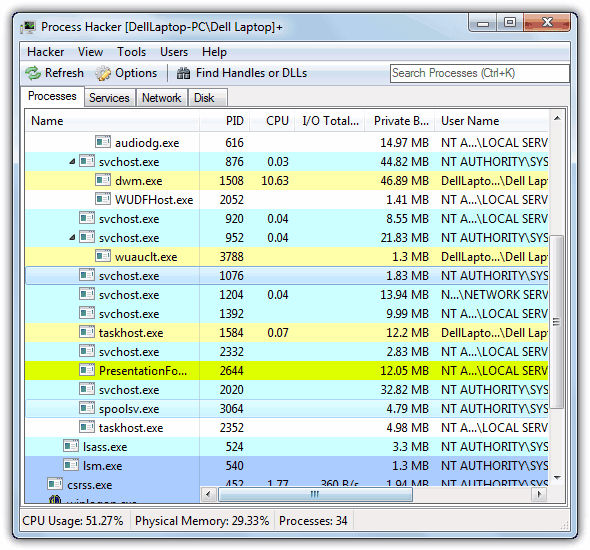Open the Hacker menu
The width and height of the screenshot is (590, 550).
(x=46, y=52)
